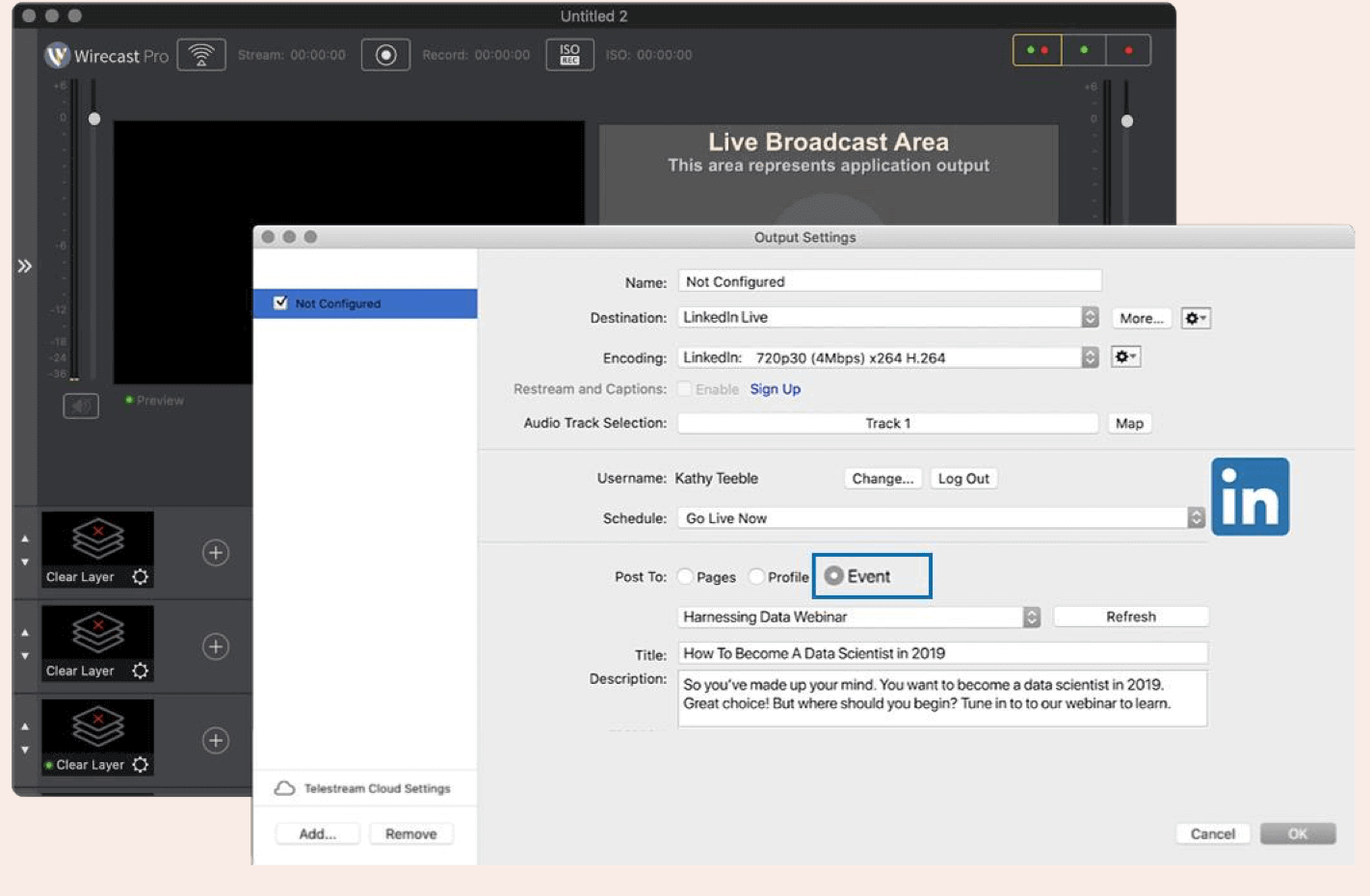The image size is (1370, 896).
Task: Toggle the Not Configured output checkbox
Action: pyautogui.click(x=280, y=303)
